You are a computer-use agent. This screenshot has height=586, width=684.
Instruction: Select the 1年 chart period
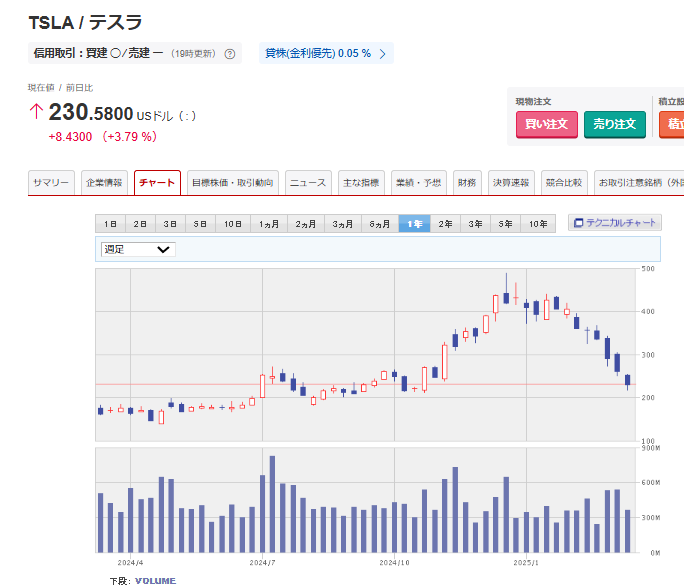click(414, 224)
